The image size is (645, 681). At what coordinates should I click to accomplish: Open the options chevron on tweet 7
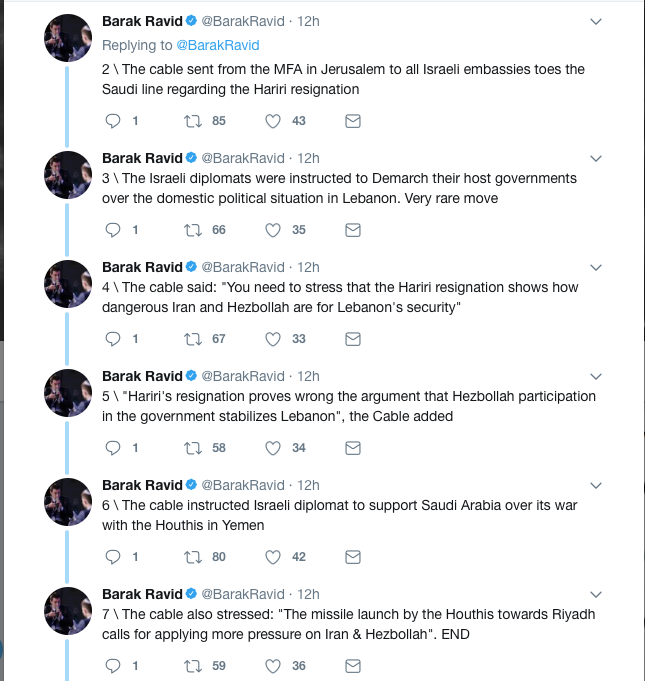[597, 595]
